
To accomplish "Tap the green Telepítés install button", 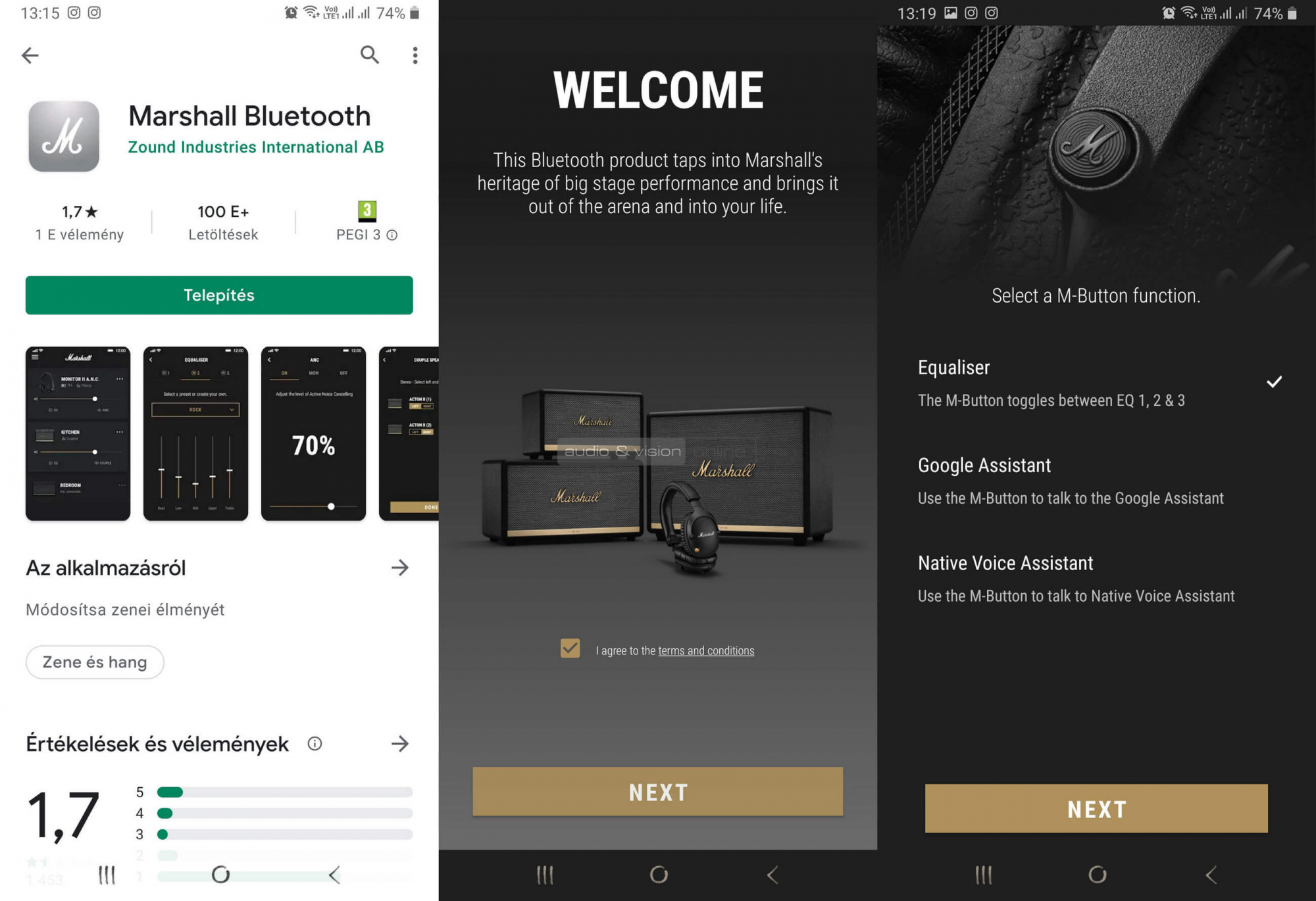I will click(x=219, y=295).
